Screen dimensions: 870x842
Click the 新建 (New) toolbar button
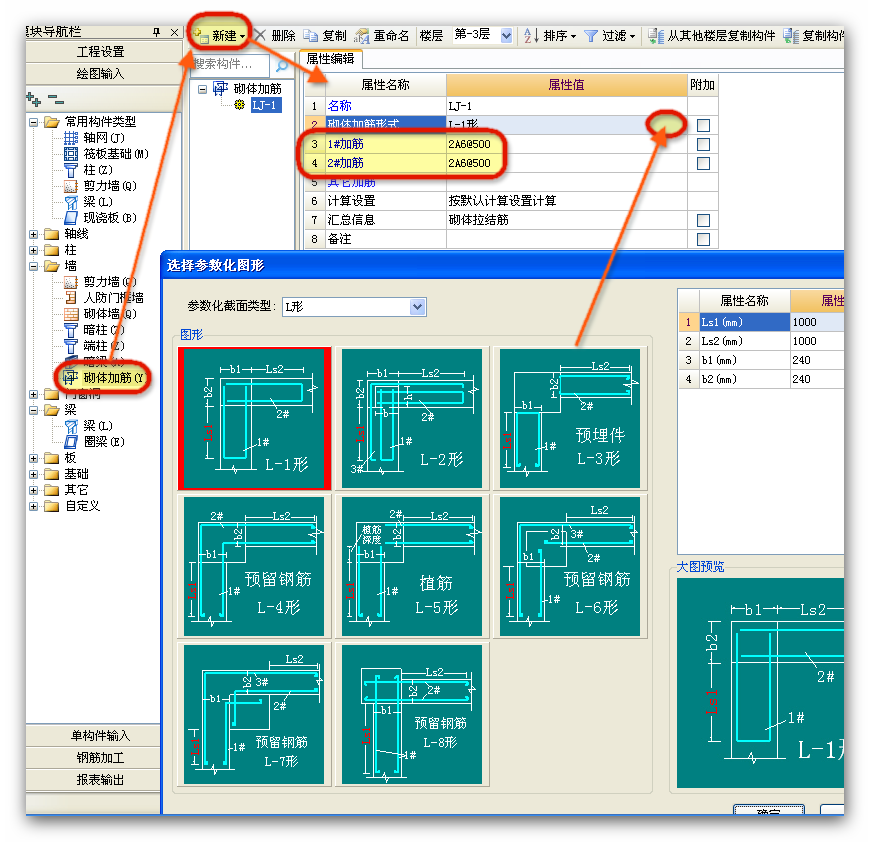tap(219, 35)
